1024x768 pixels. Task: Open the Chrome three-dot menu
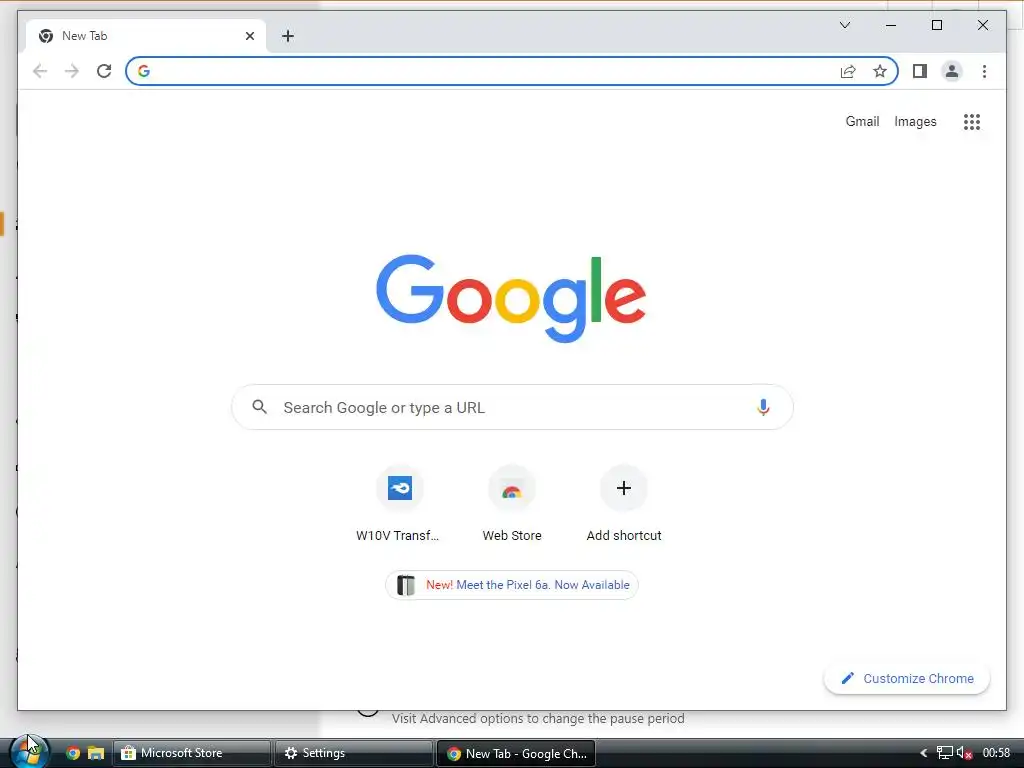(x=984, y=71)
